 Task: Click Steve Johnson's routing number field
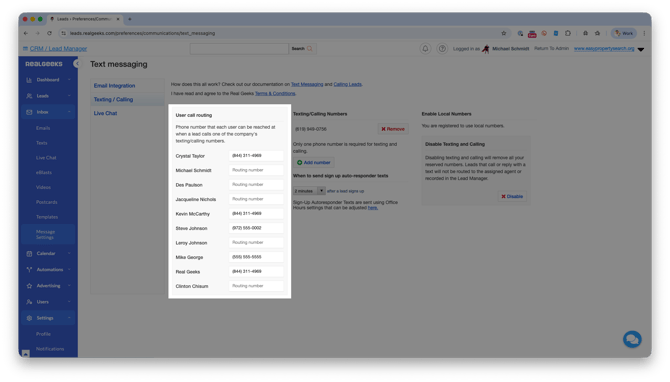(x=256, y=228)
